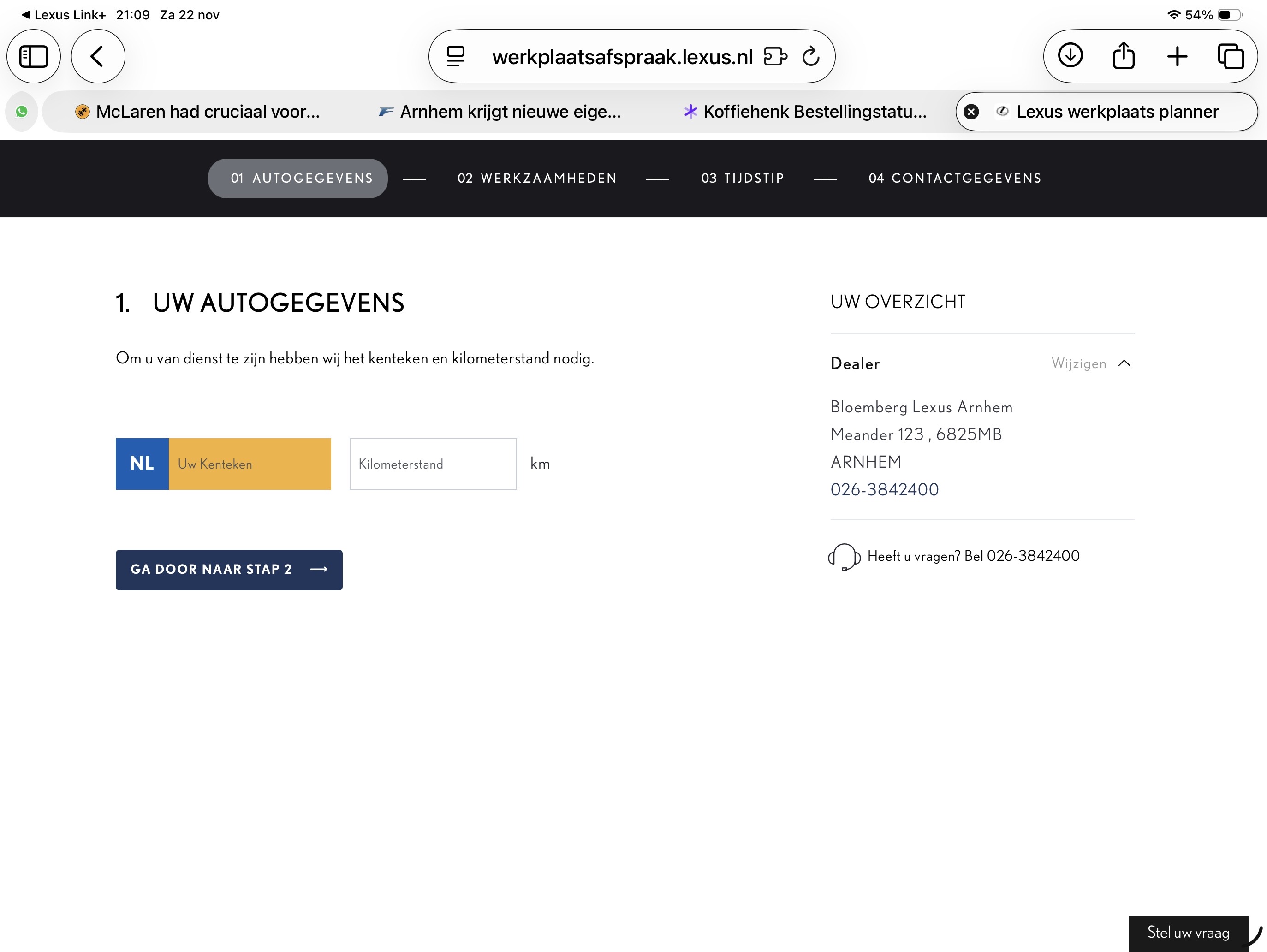Open extensions icon in address bar
This screenshot has width=1267, height=952.
click(x=775, y=56)
